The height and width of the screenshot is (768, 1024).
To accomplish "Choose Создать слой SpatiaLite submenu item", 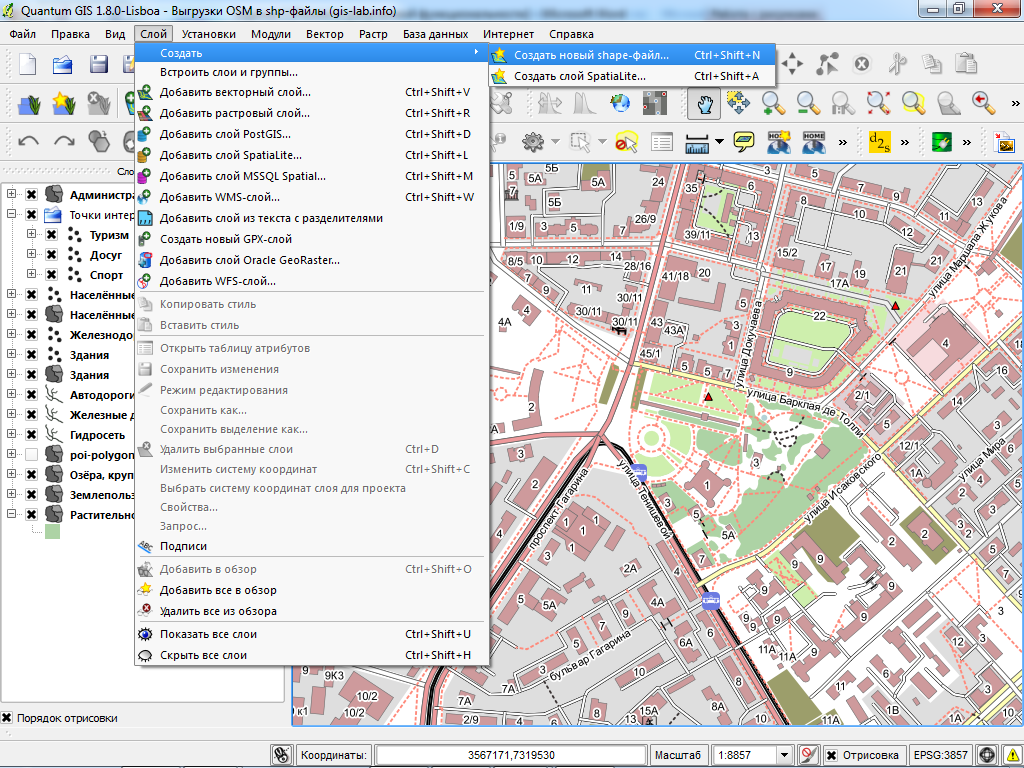I will coord(632,76).
